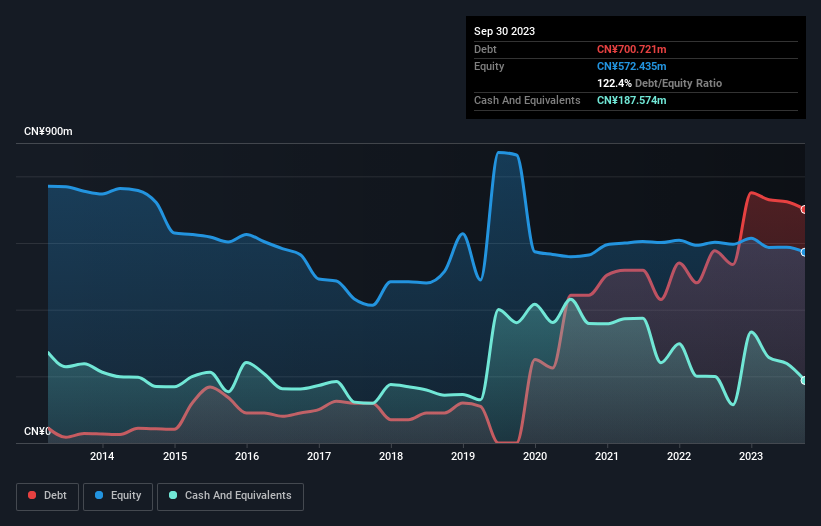Click the CN¥0 y-axis label

[x=37, y=431]
